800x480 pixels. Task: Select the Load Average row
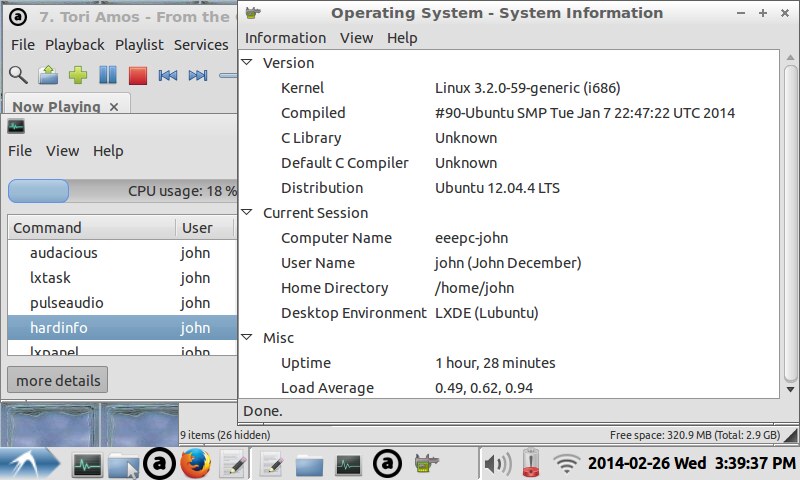point(509,388)
